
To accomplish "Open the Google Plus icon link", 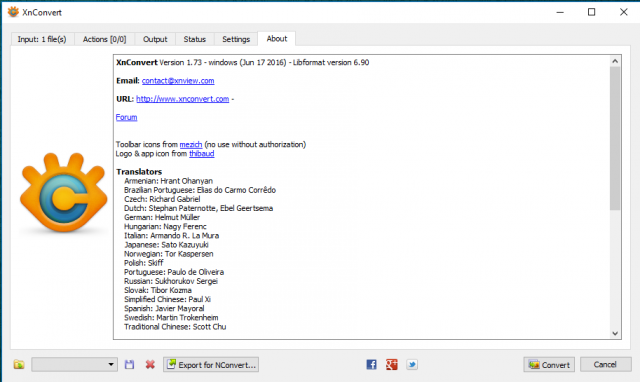I will [391, 364].
